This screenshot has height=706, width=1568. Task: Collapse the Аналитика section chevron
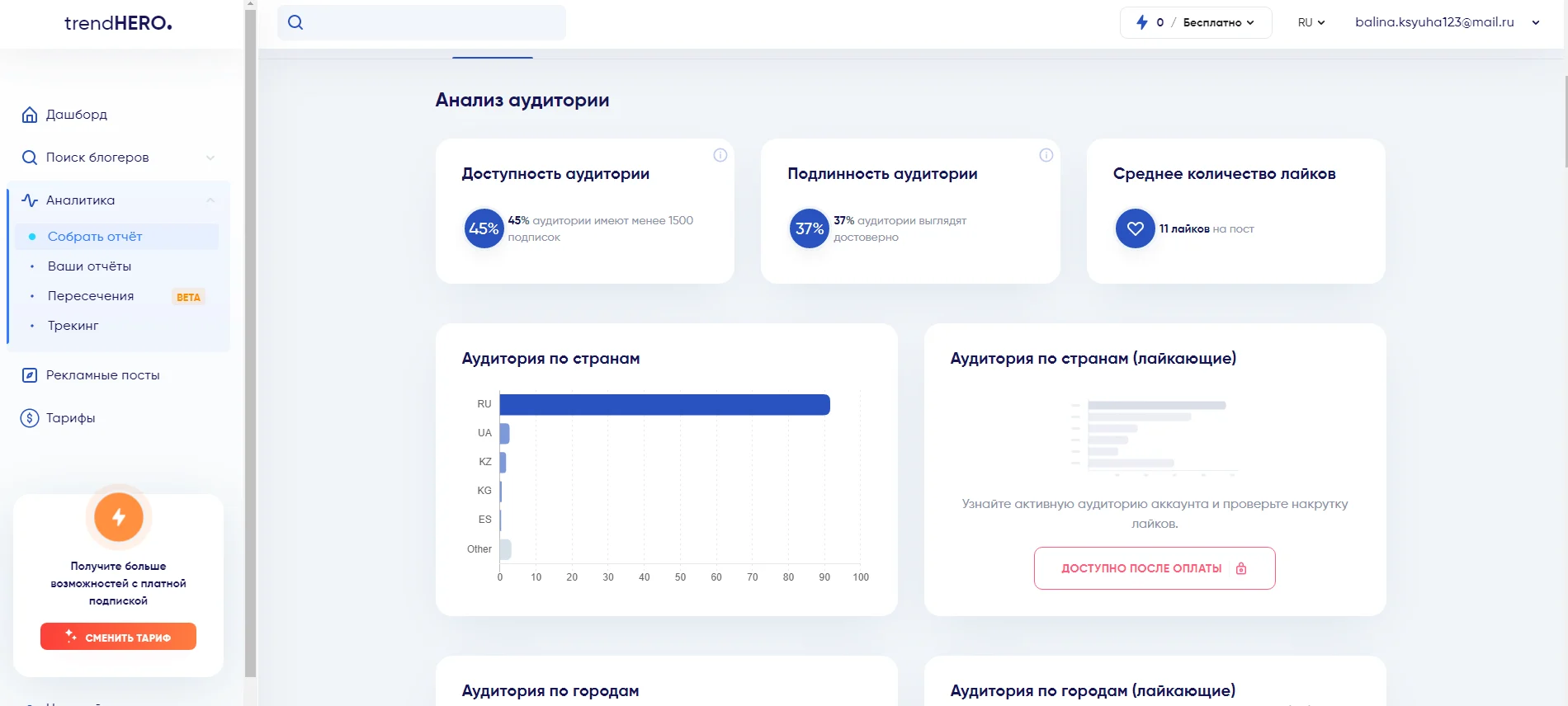coord(210,200)
